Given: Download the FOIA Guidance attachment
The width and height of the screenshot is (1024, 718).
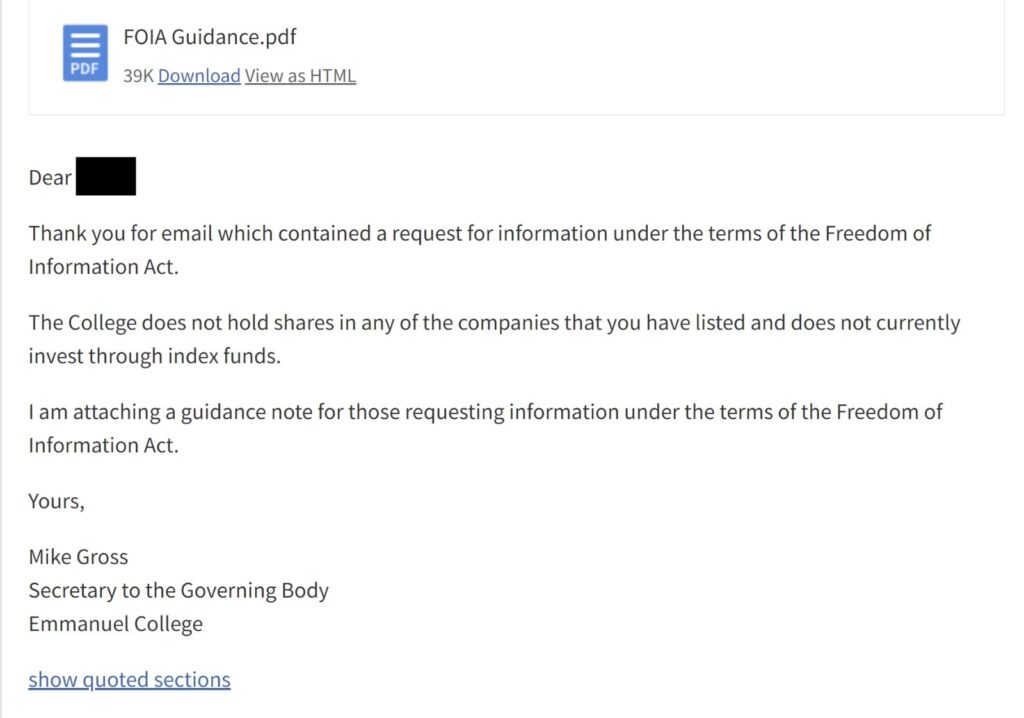Looking at the screenshot, I should [199, 76].
